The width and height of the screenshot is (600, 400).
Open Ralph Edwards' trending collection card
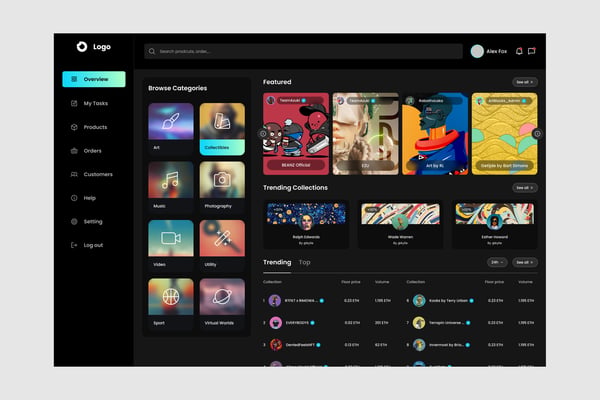[306, 224]
